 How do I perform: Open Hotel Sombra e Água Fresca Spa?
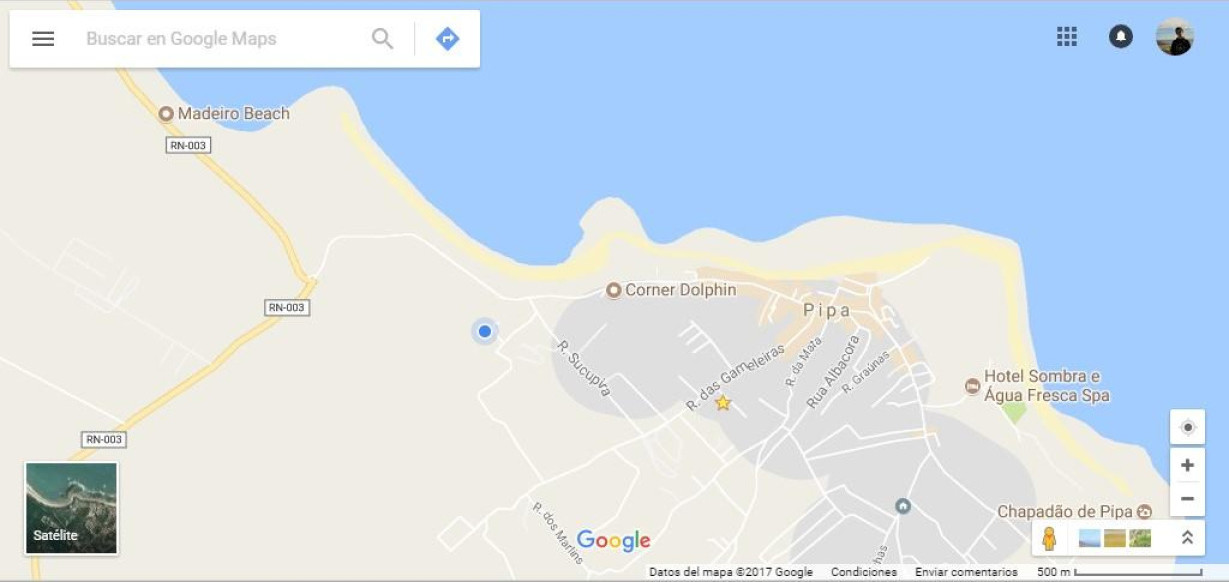coord(1037,385)
